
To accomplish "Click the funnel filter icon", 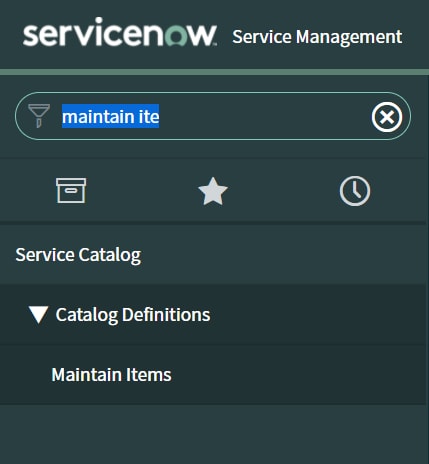I will (x=39, y=116).
